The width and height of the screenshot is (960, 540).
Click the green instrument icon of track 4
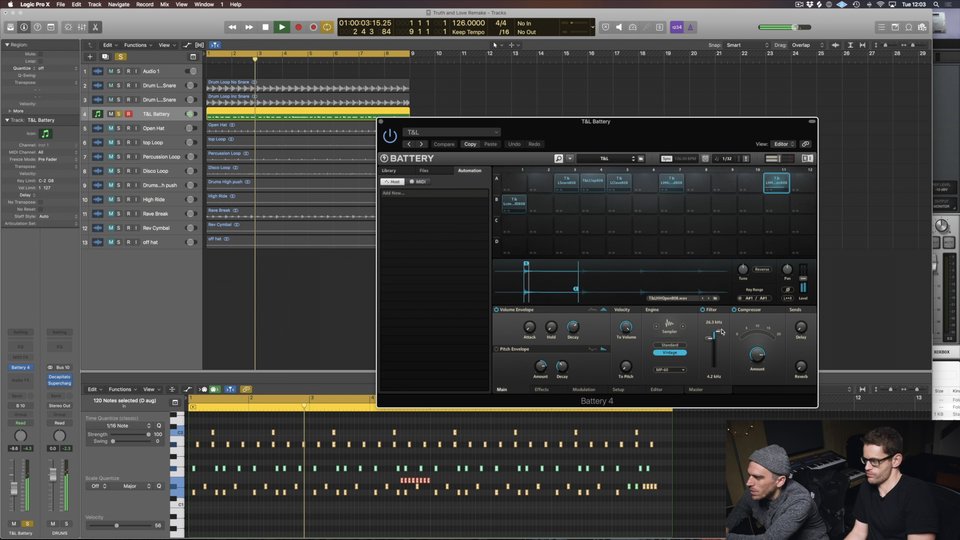pos(97,114)
